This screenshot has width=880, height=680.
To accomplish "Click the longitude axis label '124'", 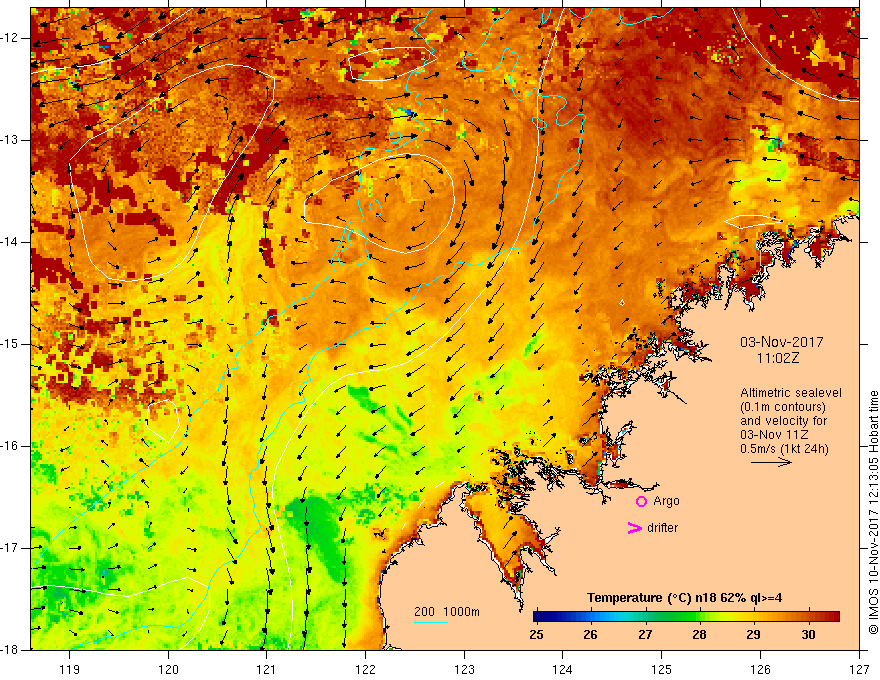I will (563, 669).
